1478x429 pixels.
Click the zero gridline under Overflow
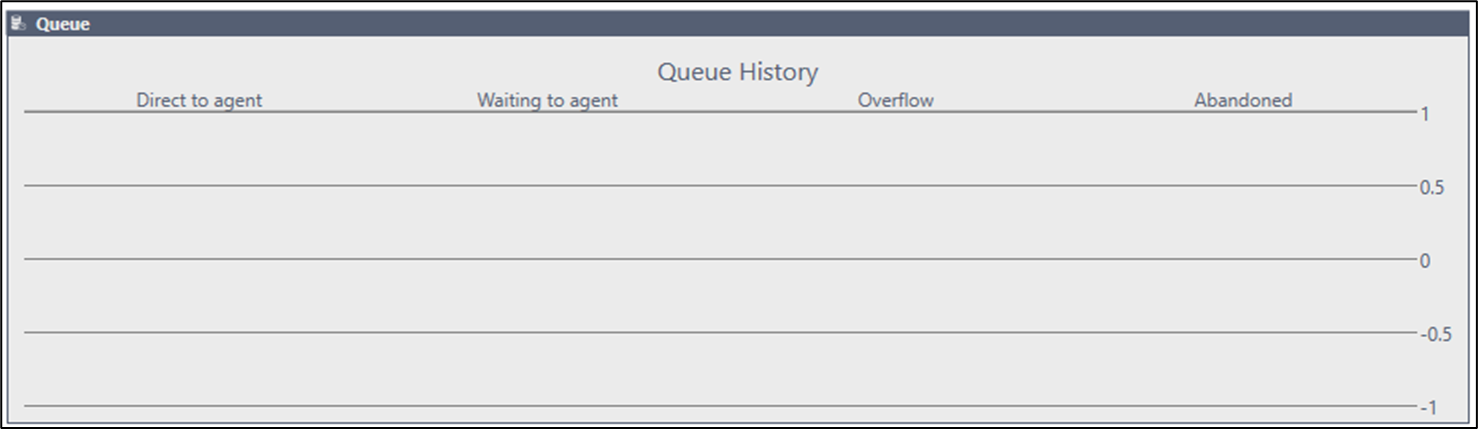click(x=896, y=259)
